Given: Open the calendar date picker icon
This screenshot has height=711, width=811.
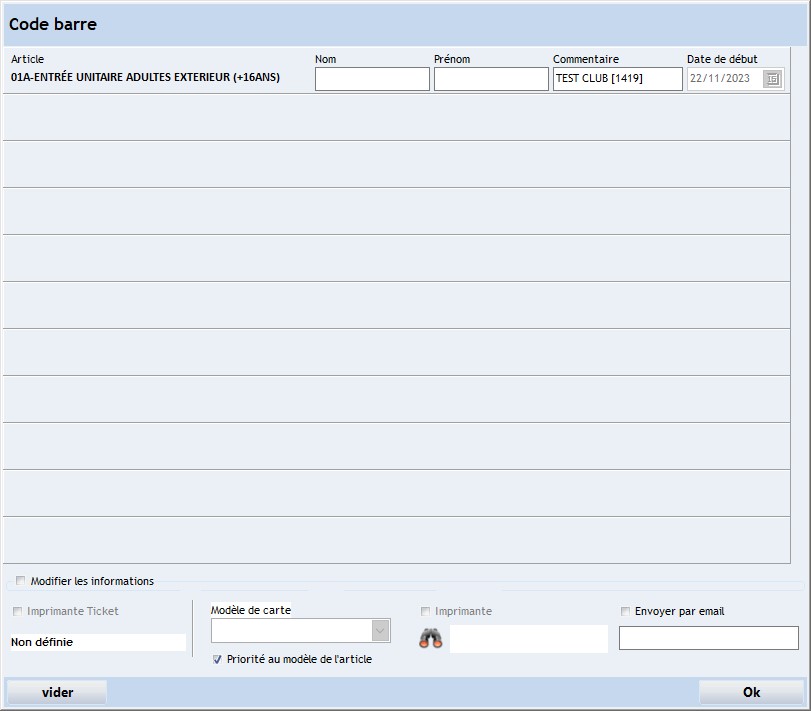Looking at the screenshot, I should tap(771, 78).
